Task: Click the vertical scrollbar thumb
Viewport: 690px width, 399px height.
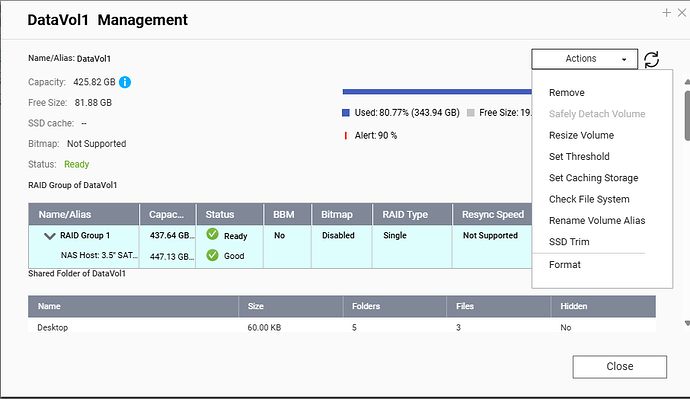Action: tap(687, 116)
